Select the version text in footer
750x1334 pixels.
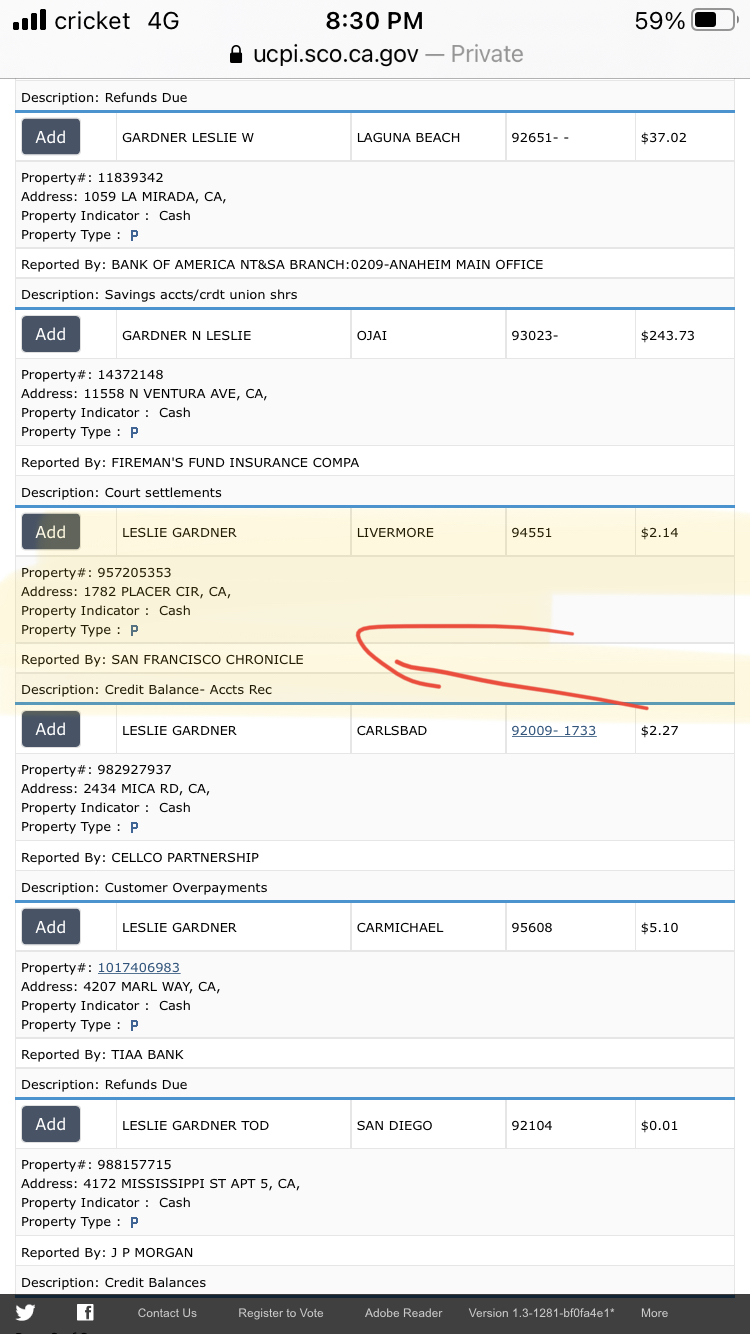(x=542, y=1313)
